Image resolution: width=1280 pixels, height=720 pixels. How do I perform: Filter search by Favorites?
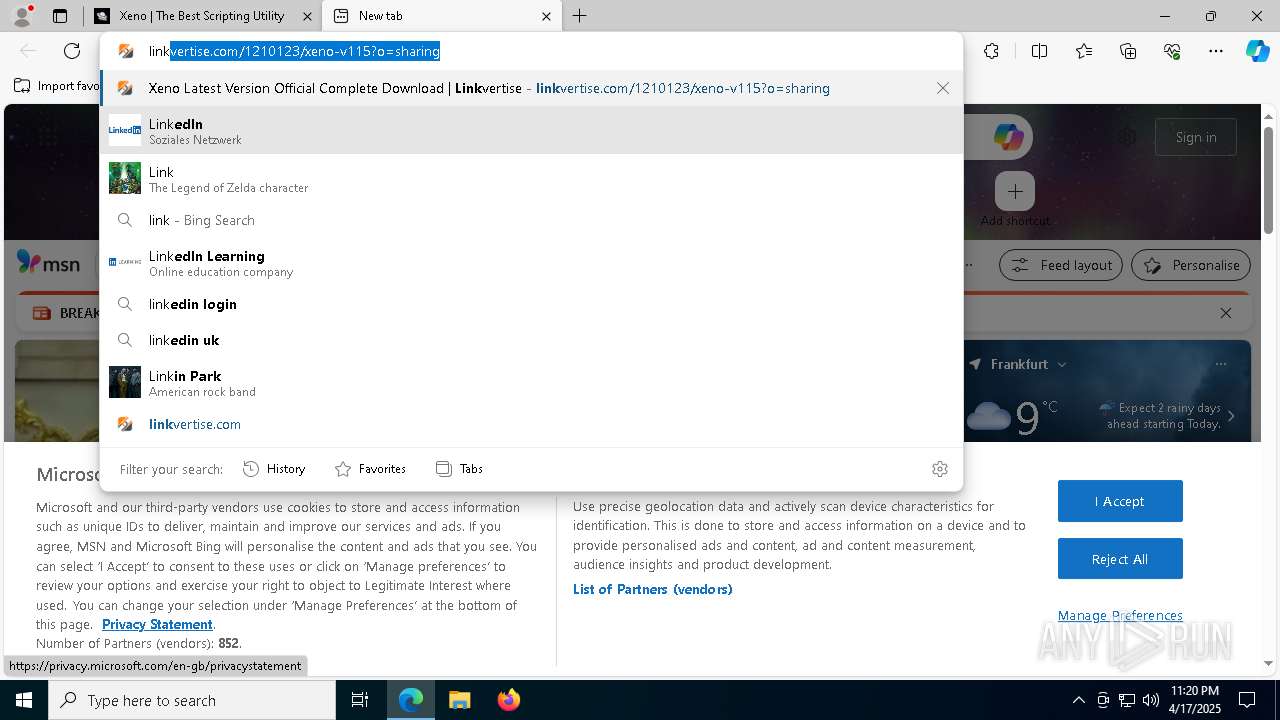point(371,469)
